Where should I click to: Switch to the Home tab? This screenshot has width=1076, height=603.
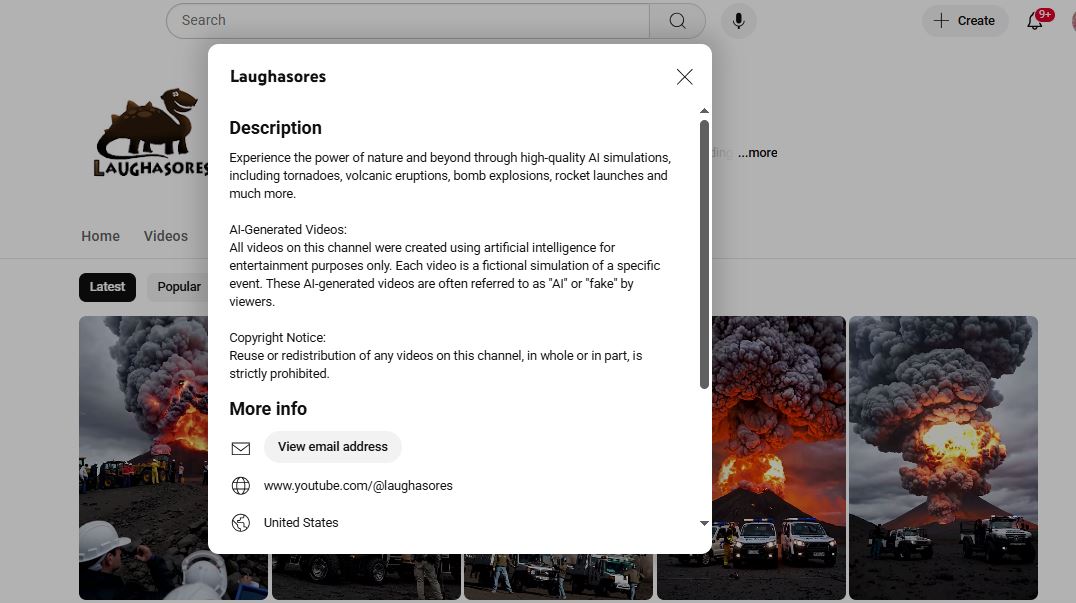(x=100, y=236)
